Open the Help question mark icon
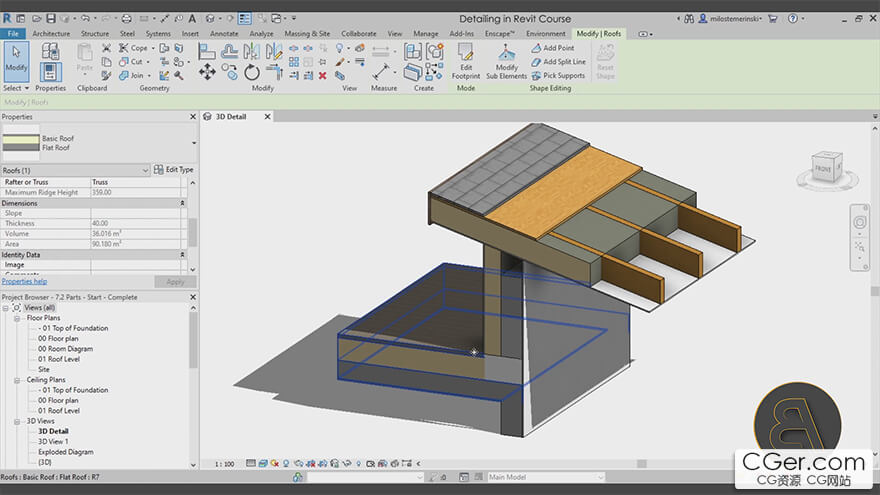This screenshot has height=495, width=880. click(x=792, y=19)
